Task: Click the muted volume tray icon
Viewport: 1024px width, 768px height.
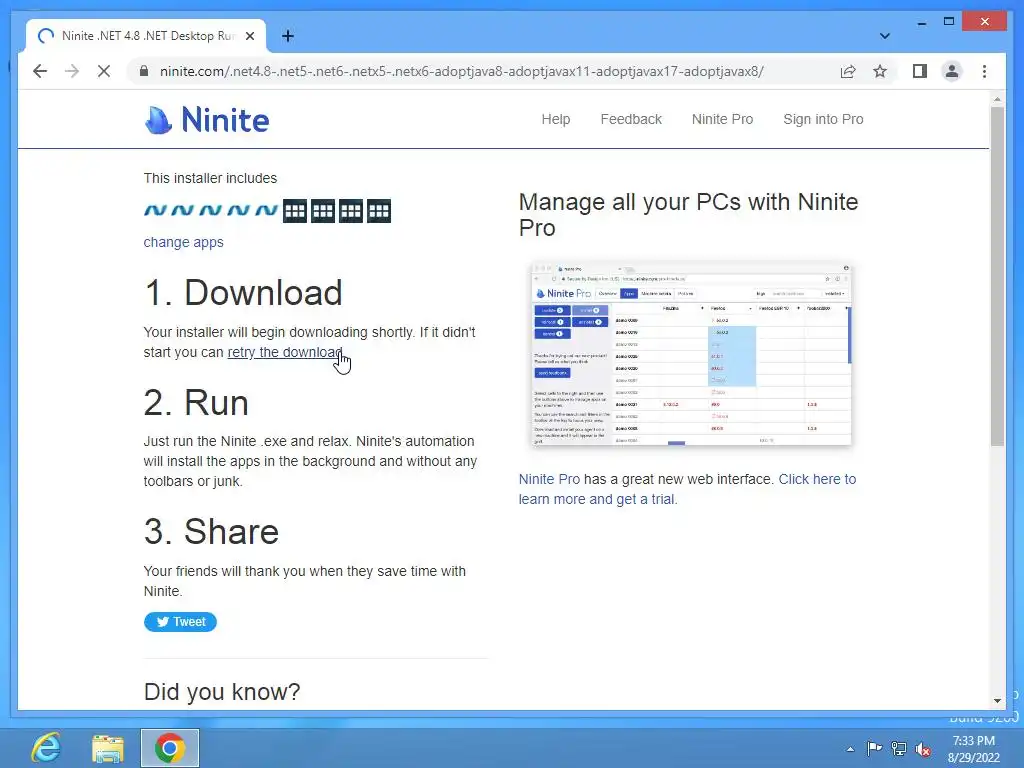Action: [x=923, y=749]
